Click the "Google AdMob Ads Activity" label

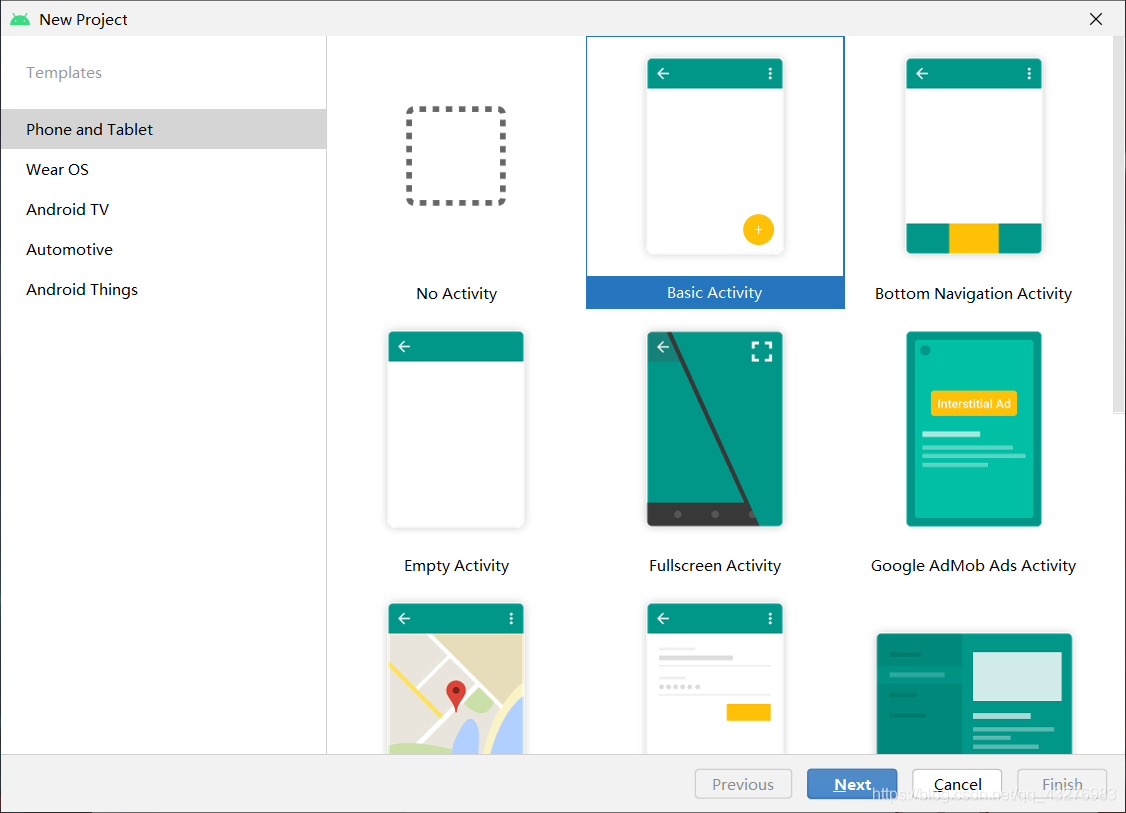[x=973, y=565]
